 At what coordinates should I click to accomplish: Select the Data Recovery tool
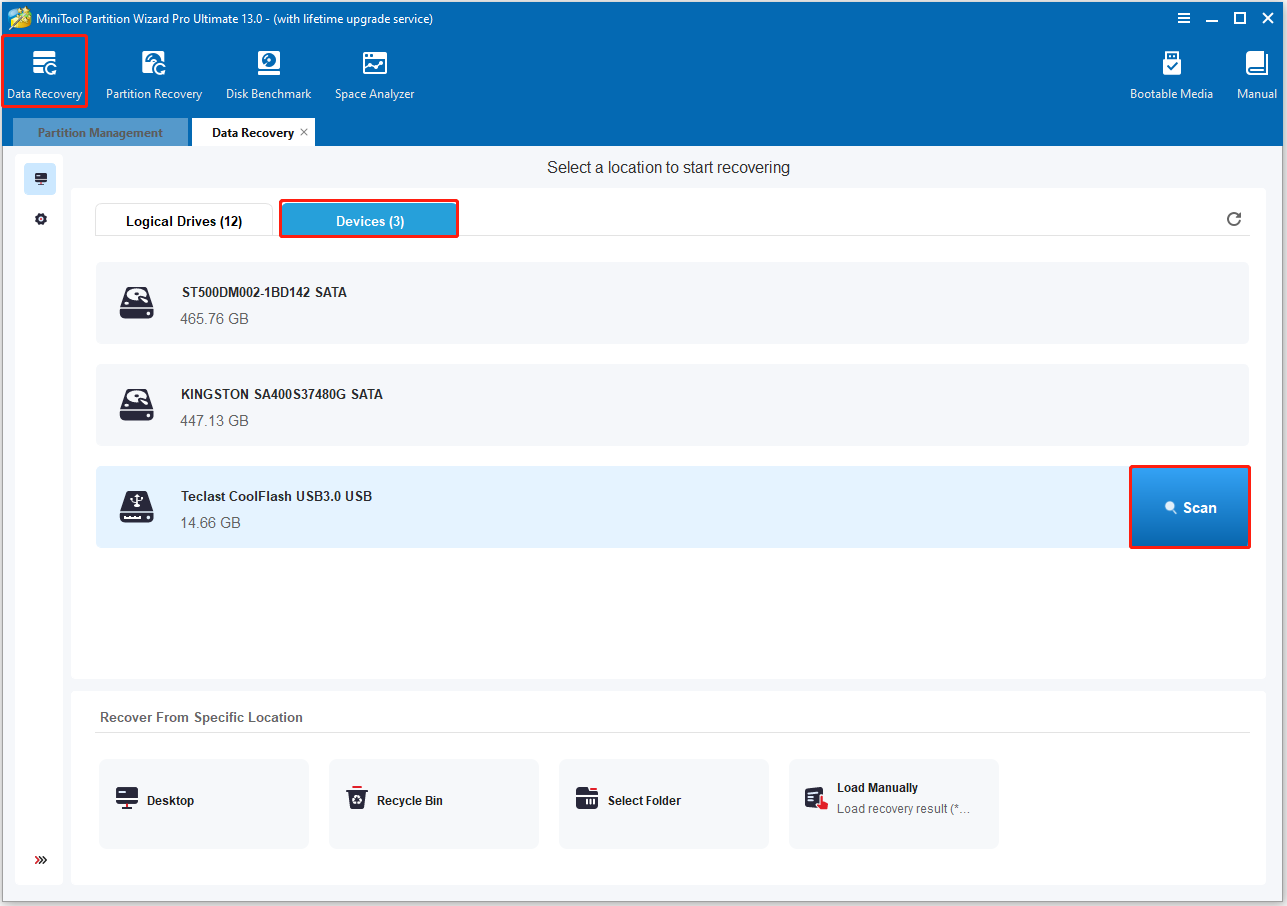pyautogui.click(x=44, y=70)
